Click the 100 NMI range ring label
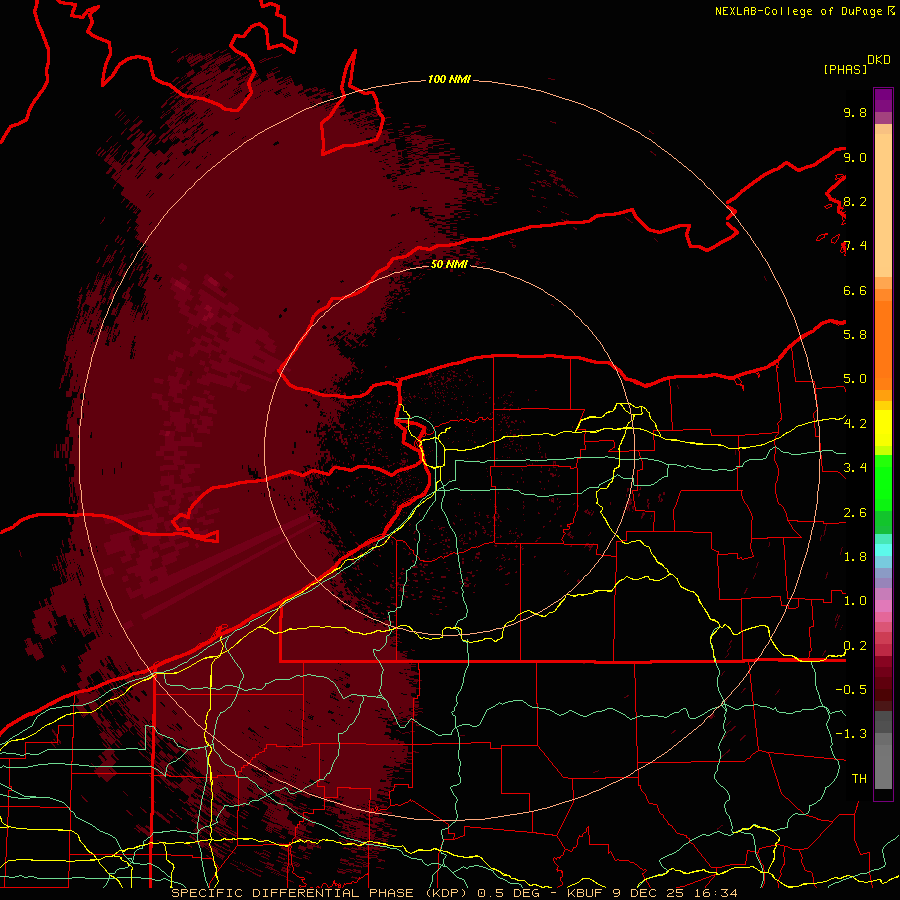The image size is (900, 900). pyautogui.click(x=449, y=79)
